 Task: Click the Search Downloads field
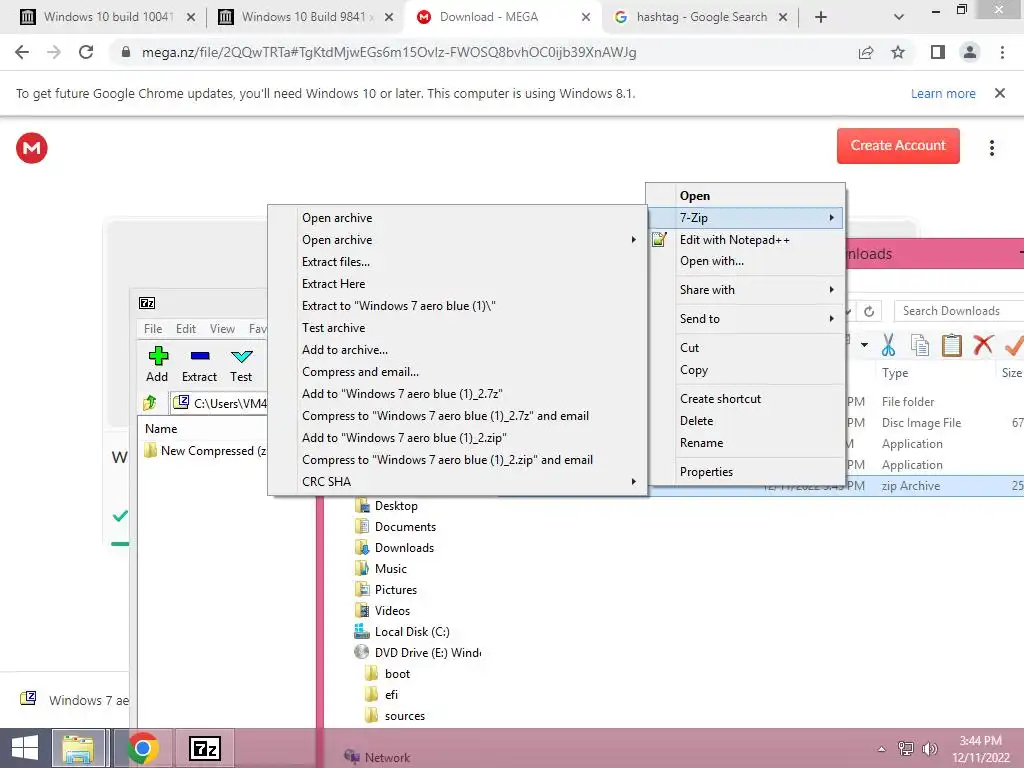point(959,311)
